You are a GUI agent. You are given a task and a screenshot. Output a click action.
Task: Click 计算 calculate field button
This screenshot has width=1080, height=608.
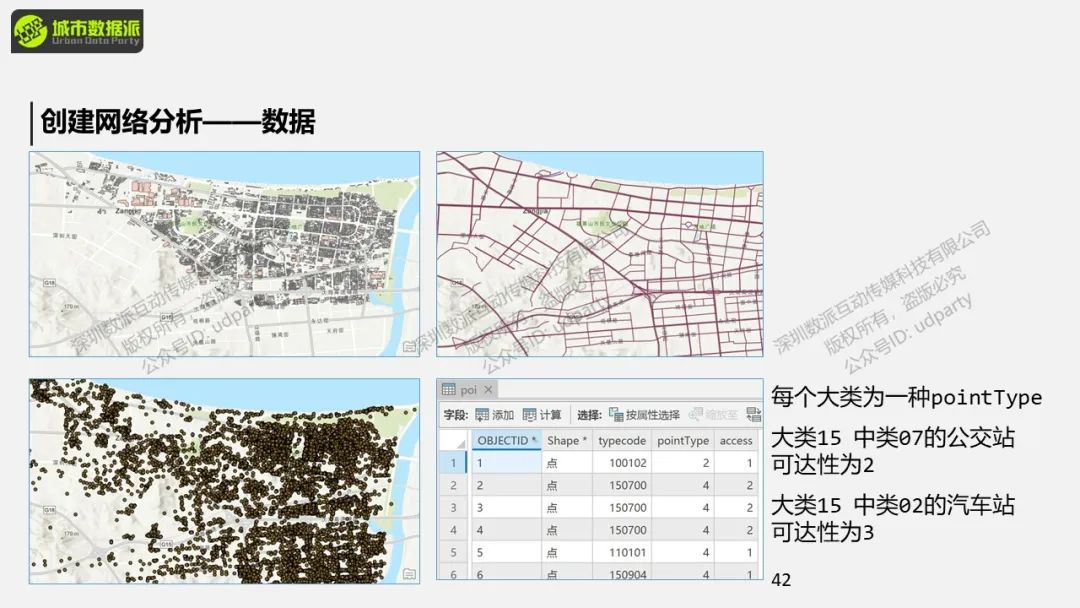(542, 415)
